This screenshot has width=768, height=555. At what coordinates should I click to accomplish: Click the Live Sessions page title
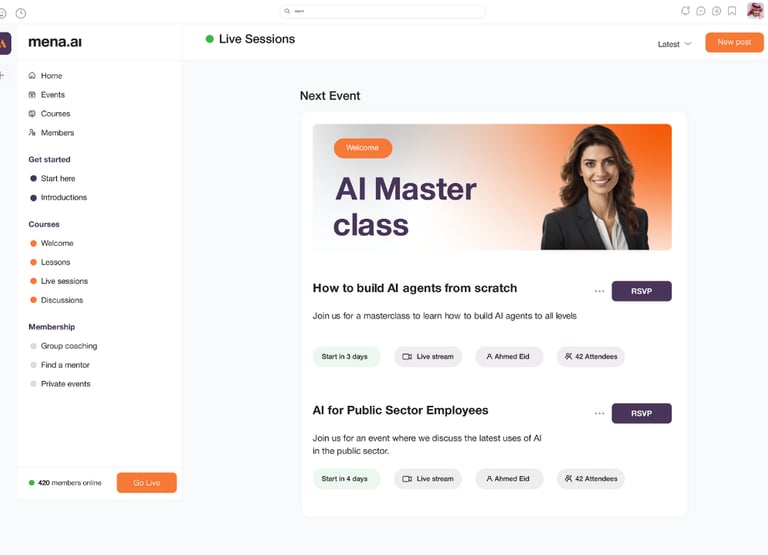pyautogui.click(x=257, y=39)
